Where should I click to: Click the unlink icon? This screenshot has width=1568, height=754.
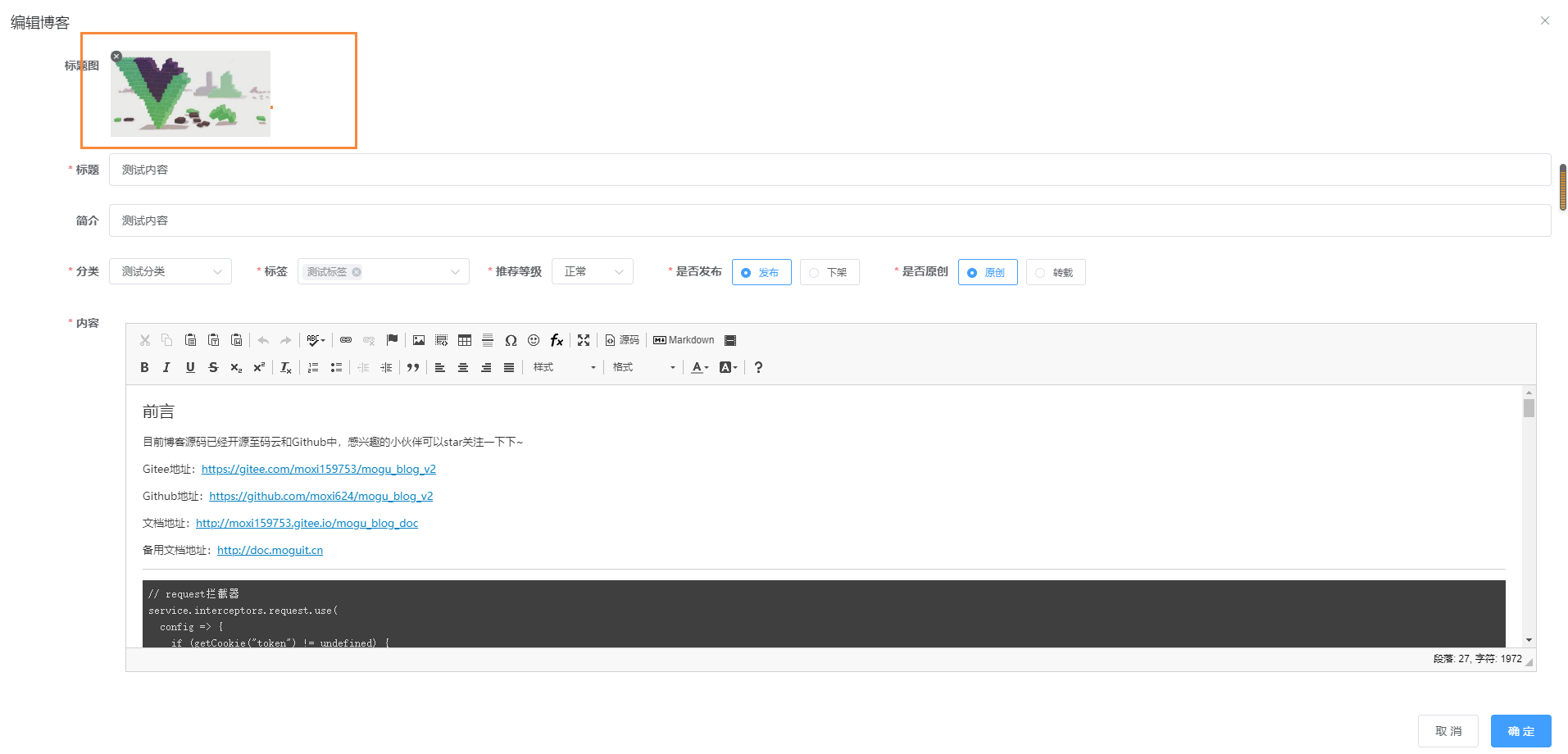tap(369, 340)
